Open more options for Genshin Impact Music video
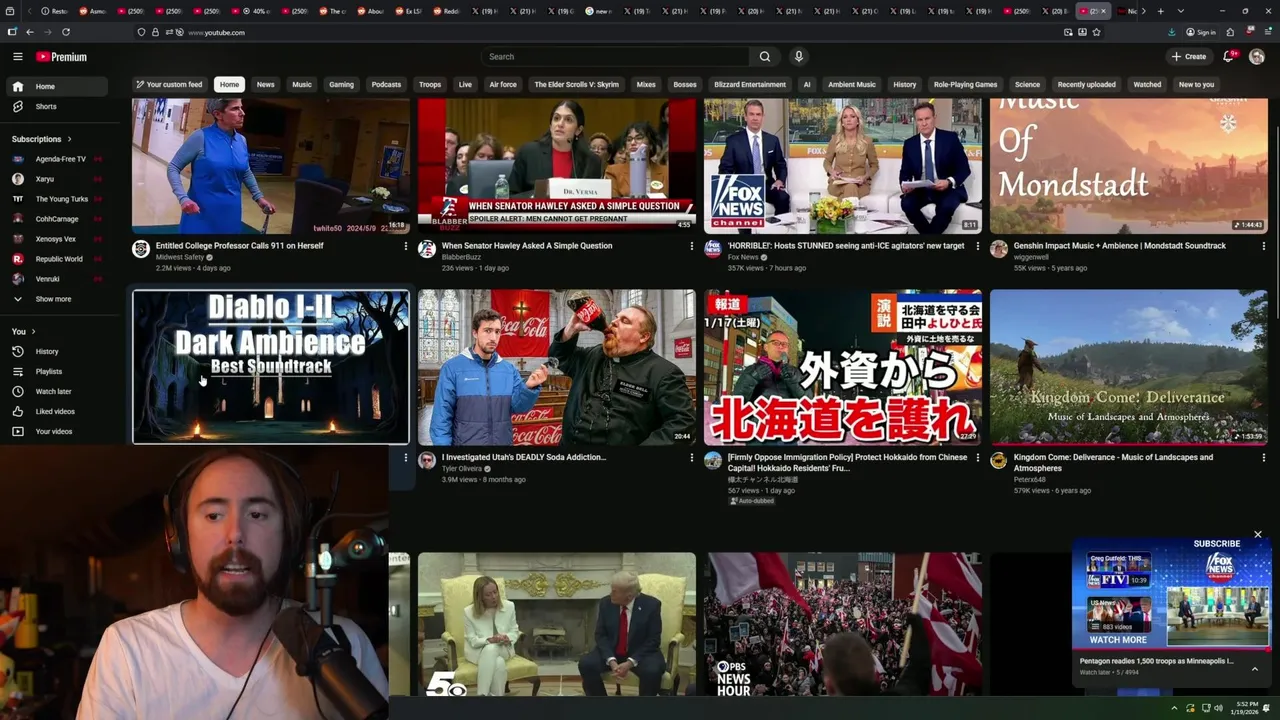The image size is (1280, 720). click(x=1263, y=246)
